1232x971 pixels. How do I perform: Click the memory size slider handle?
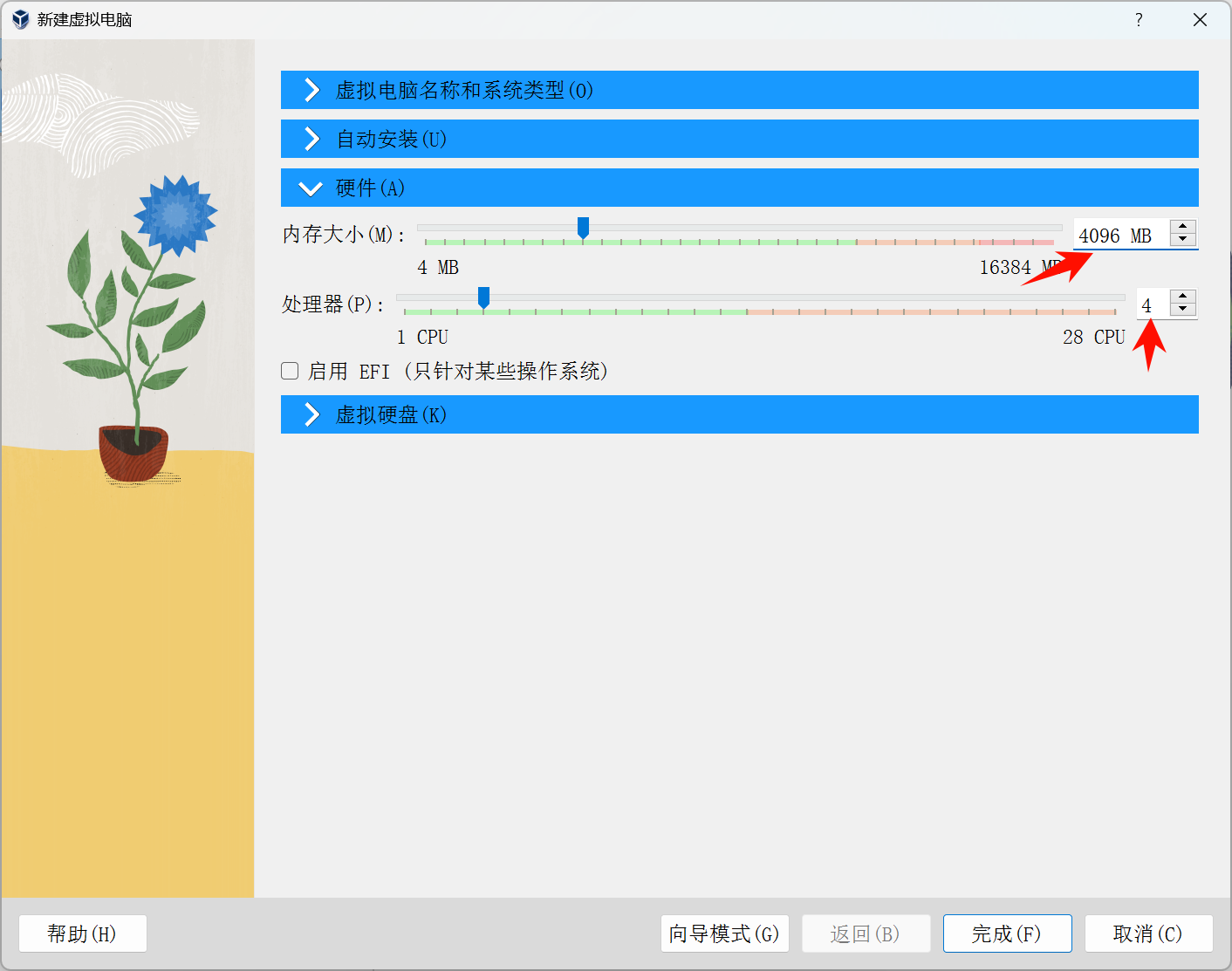click(583, 228)
